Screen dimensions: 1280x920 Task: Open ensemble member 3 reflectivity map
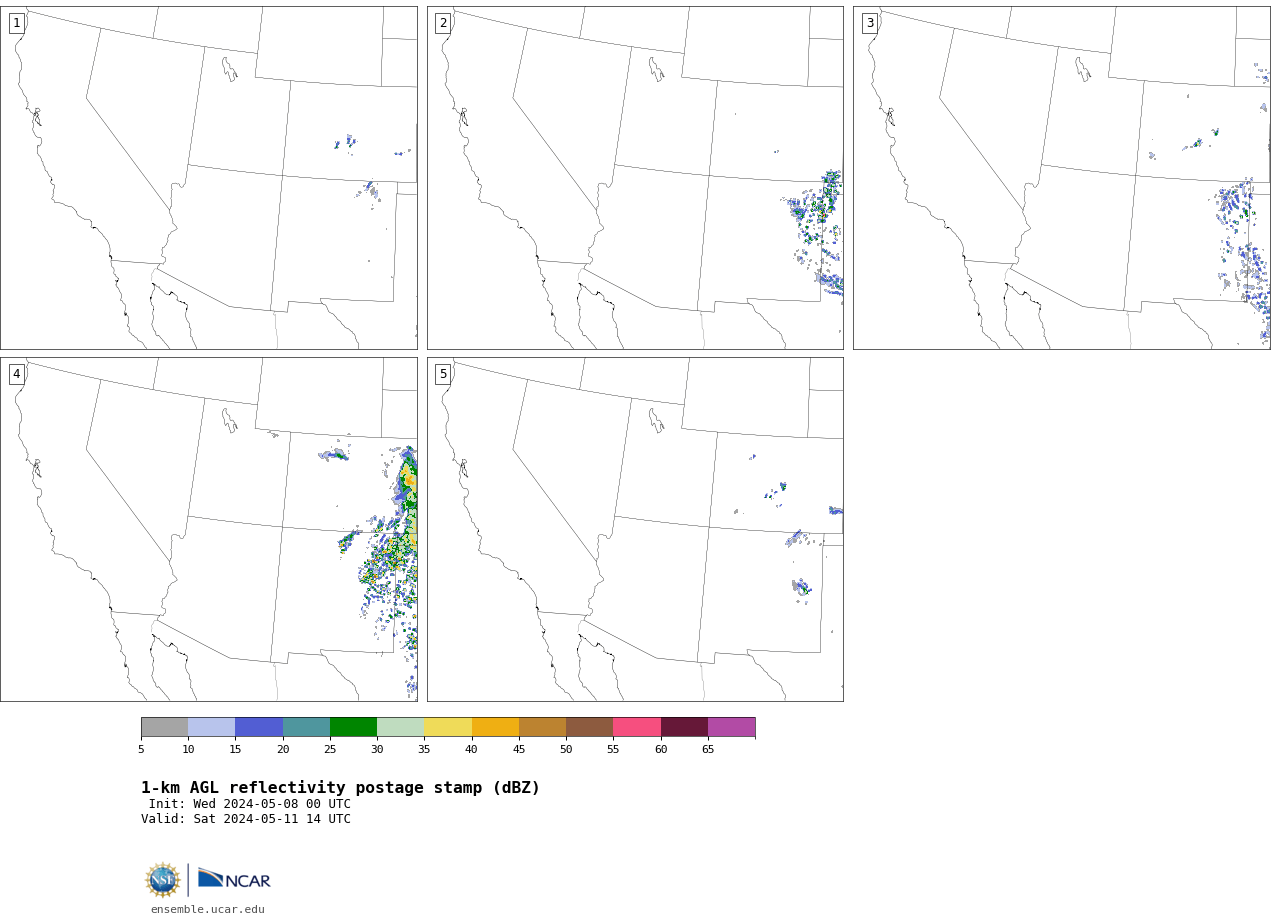tap(1062, 178)
